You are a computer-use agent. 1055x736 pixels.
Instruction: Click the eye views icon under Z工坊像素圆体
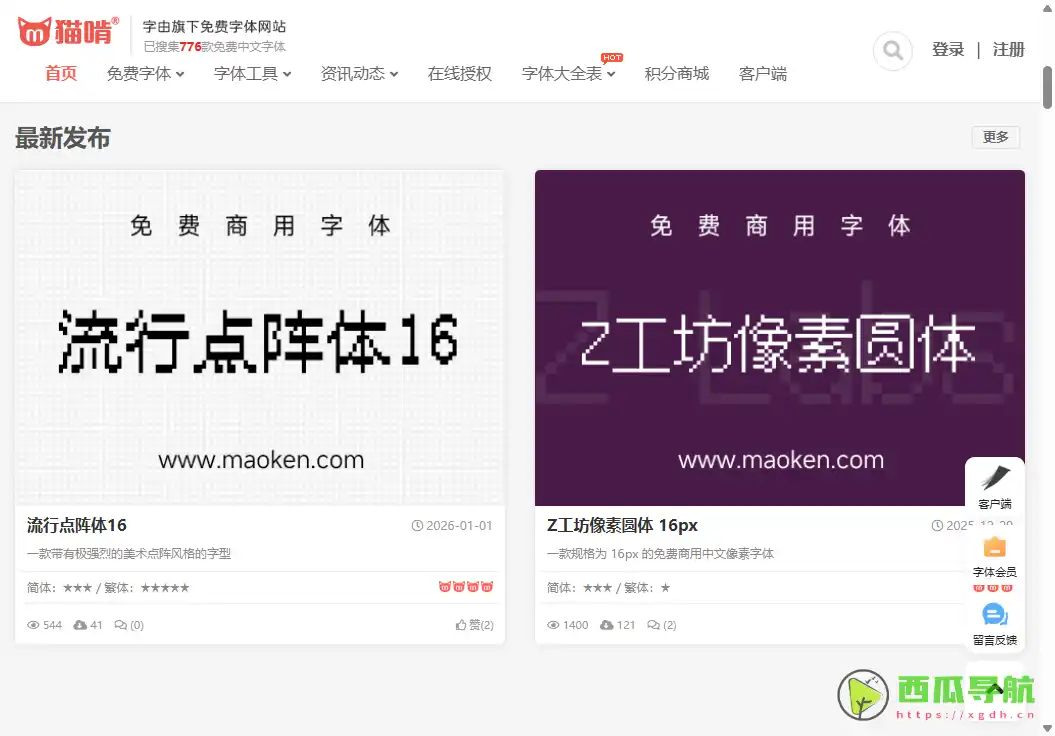[x=553, y=624]
